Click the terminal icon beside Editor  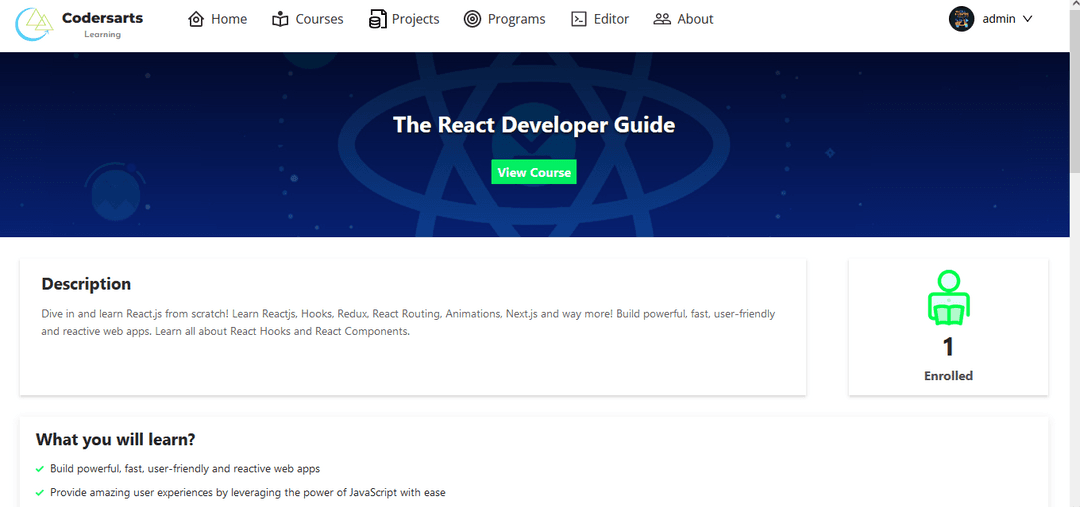pyautogui.click(x=578, y=19)
